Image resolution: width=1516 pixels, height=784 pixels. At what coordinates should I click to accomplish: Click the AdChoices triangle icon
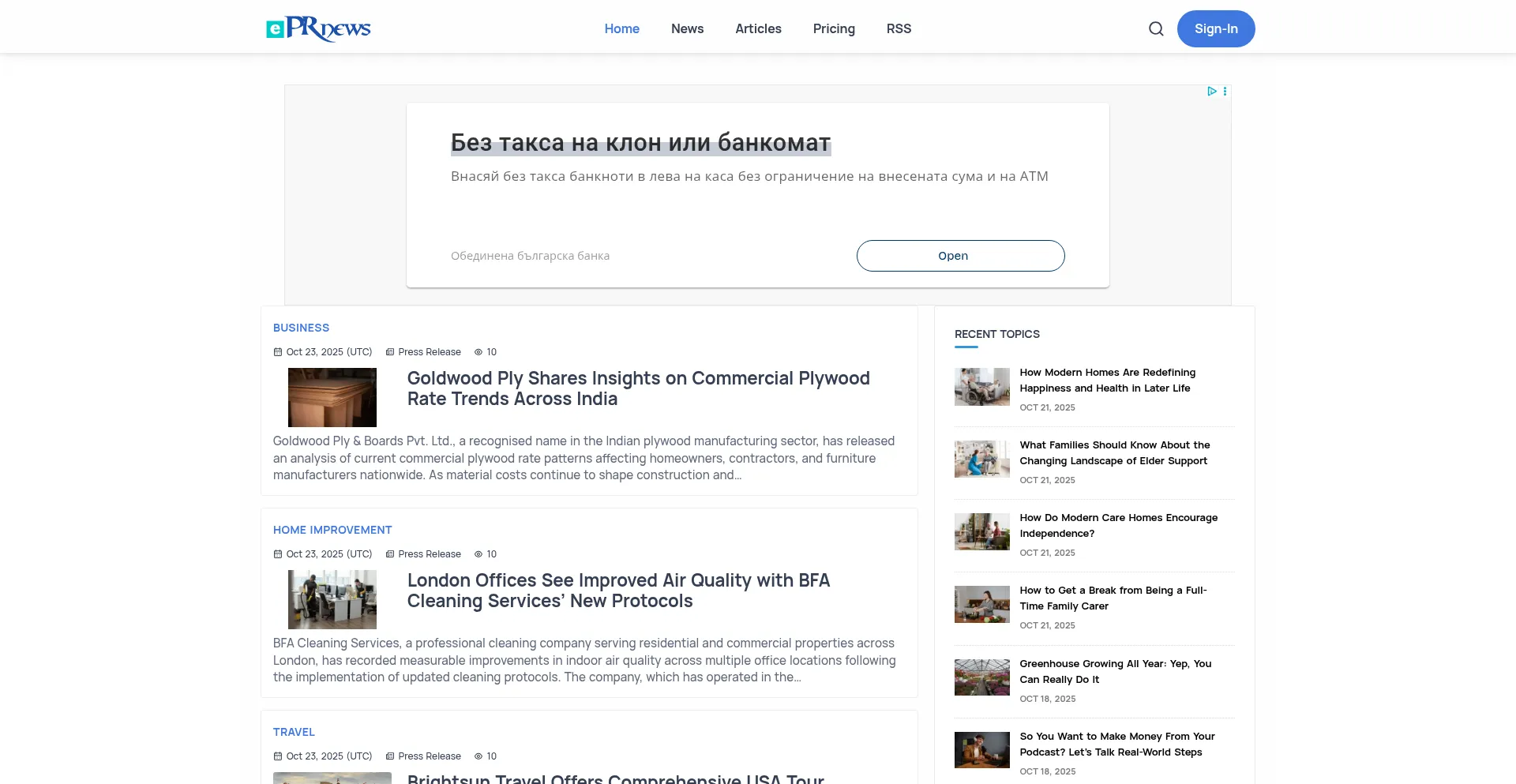coord(1211,92)
